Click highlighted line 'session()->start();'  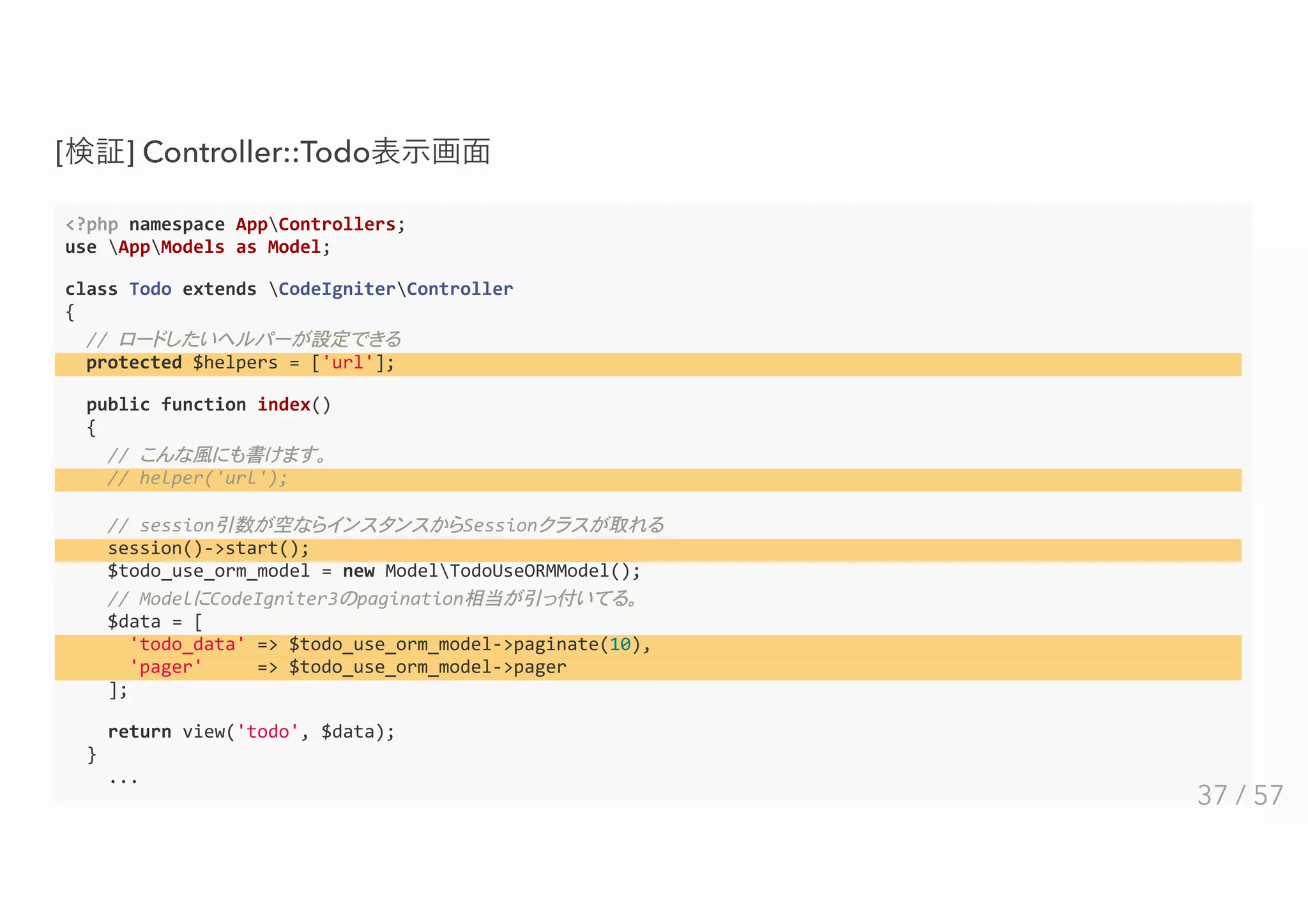click(648, 550)
